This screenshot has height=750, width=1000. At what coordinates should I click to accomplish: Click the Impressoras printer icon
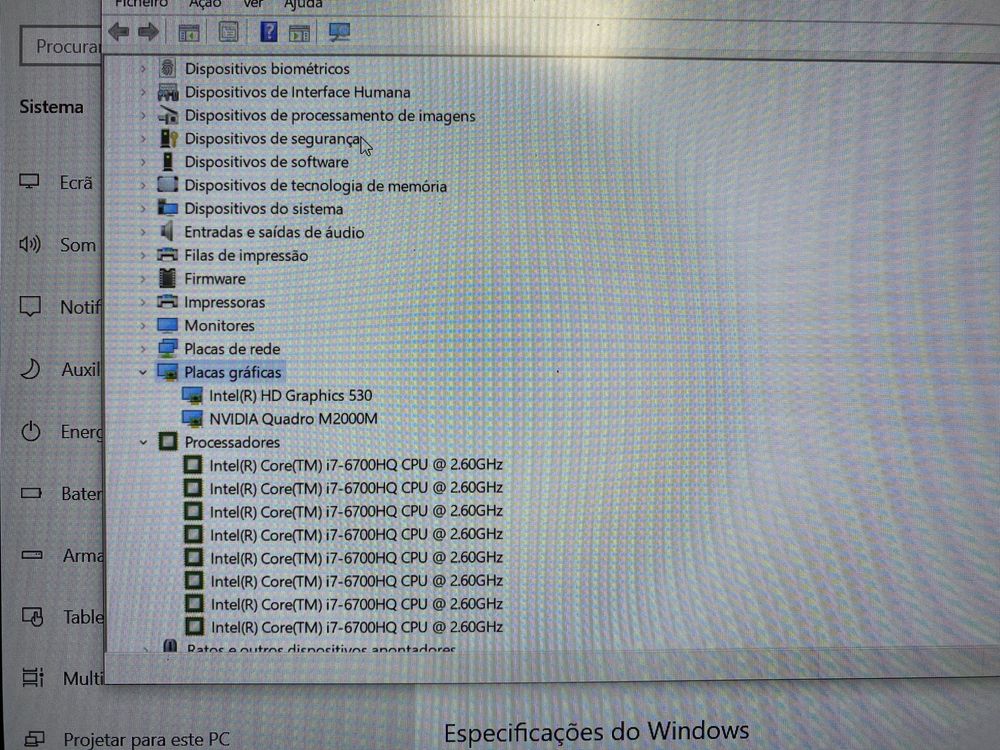pyautogui.click(x=167, y=301)
